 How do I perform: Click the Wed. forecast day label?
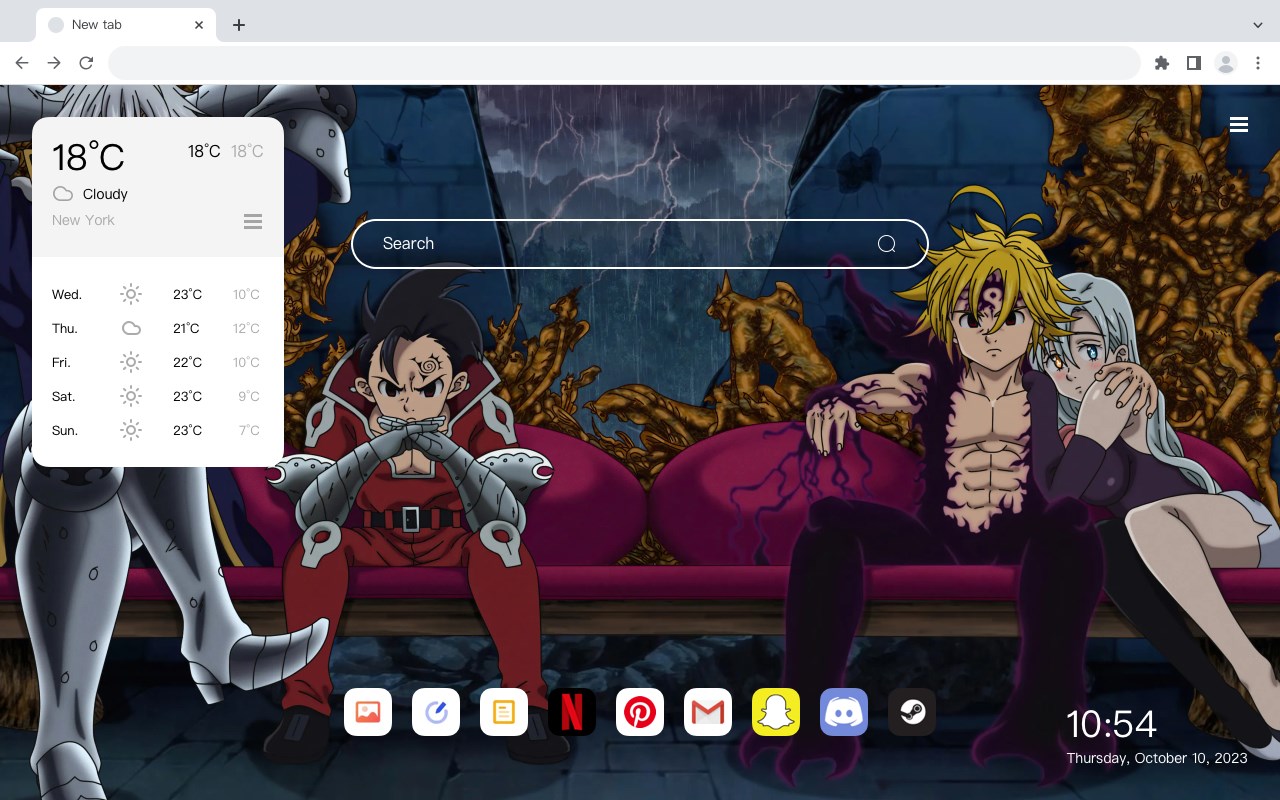(x=67, y=294)
